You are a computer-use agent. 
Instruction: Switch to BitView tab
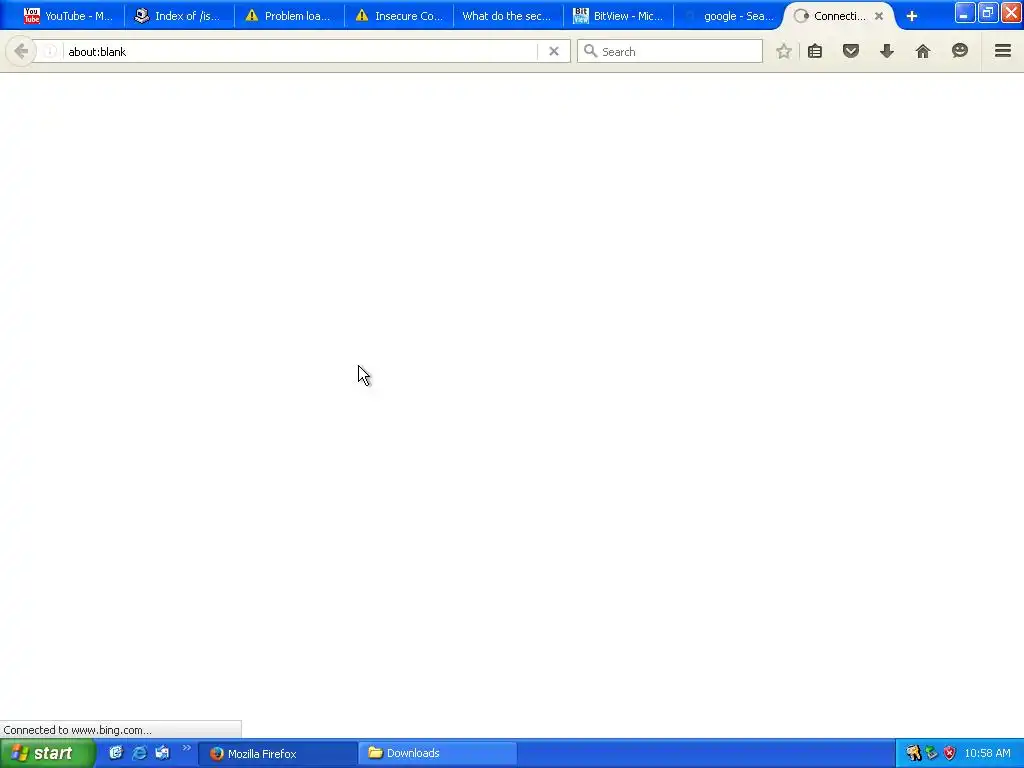coord(618,16)
